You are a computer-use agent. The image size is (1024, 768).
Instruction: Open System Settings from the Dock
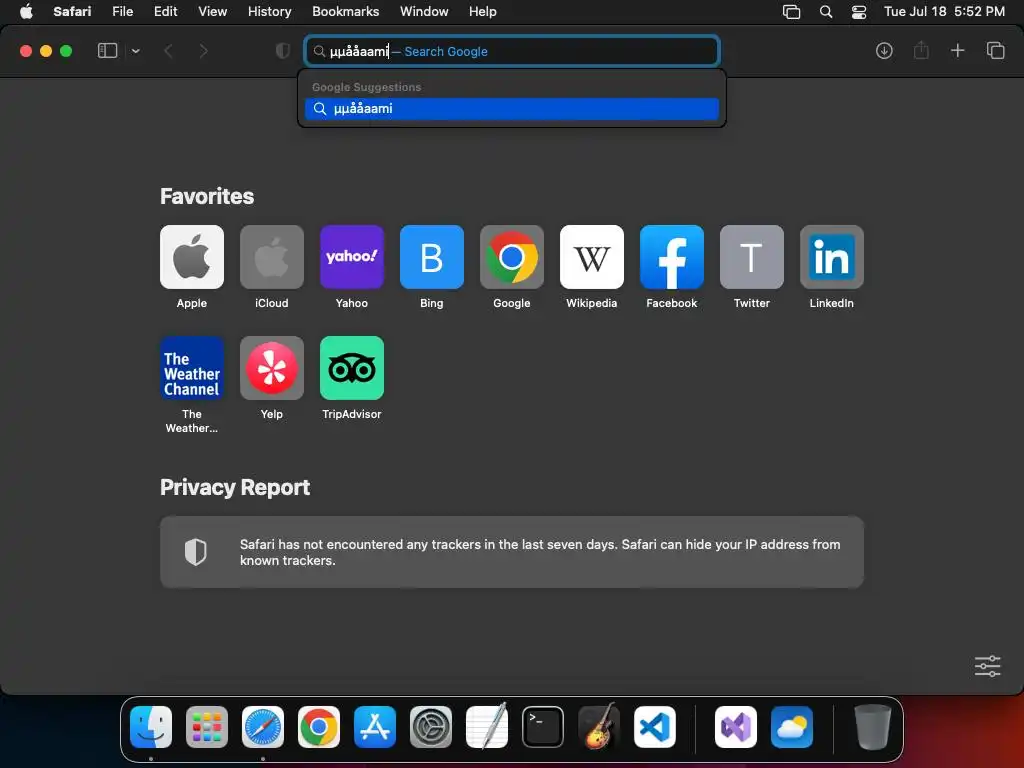coord(431,727)
